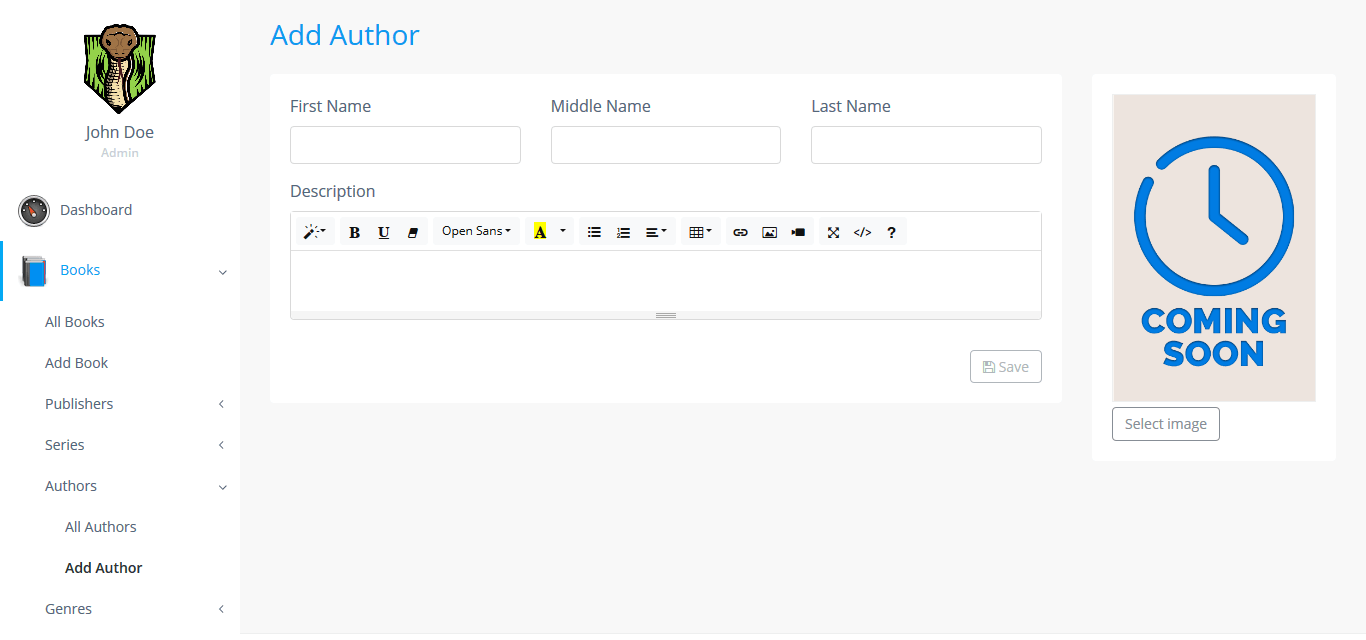Viewport: 1366px width, 640px height.
Task: Click the Save button
Action: [x=1005, y=367]
